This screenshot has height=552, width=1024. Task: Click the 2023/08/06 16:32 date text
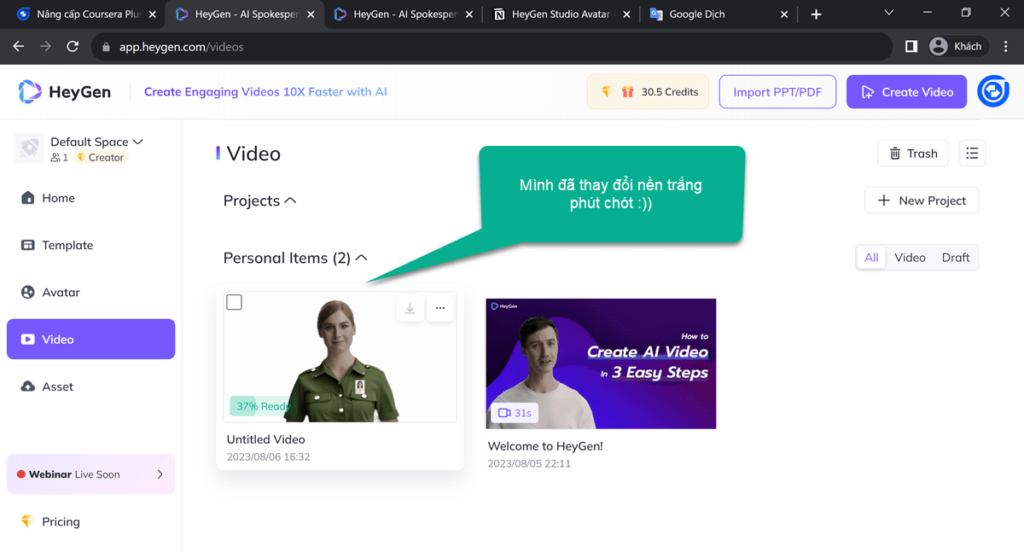[268, 457]
